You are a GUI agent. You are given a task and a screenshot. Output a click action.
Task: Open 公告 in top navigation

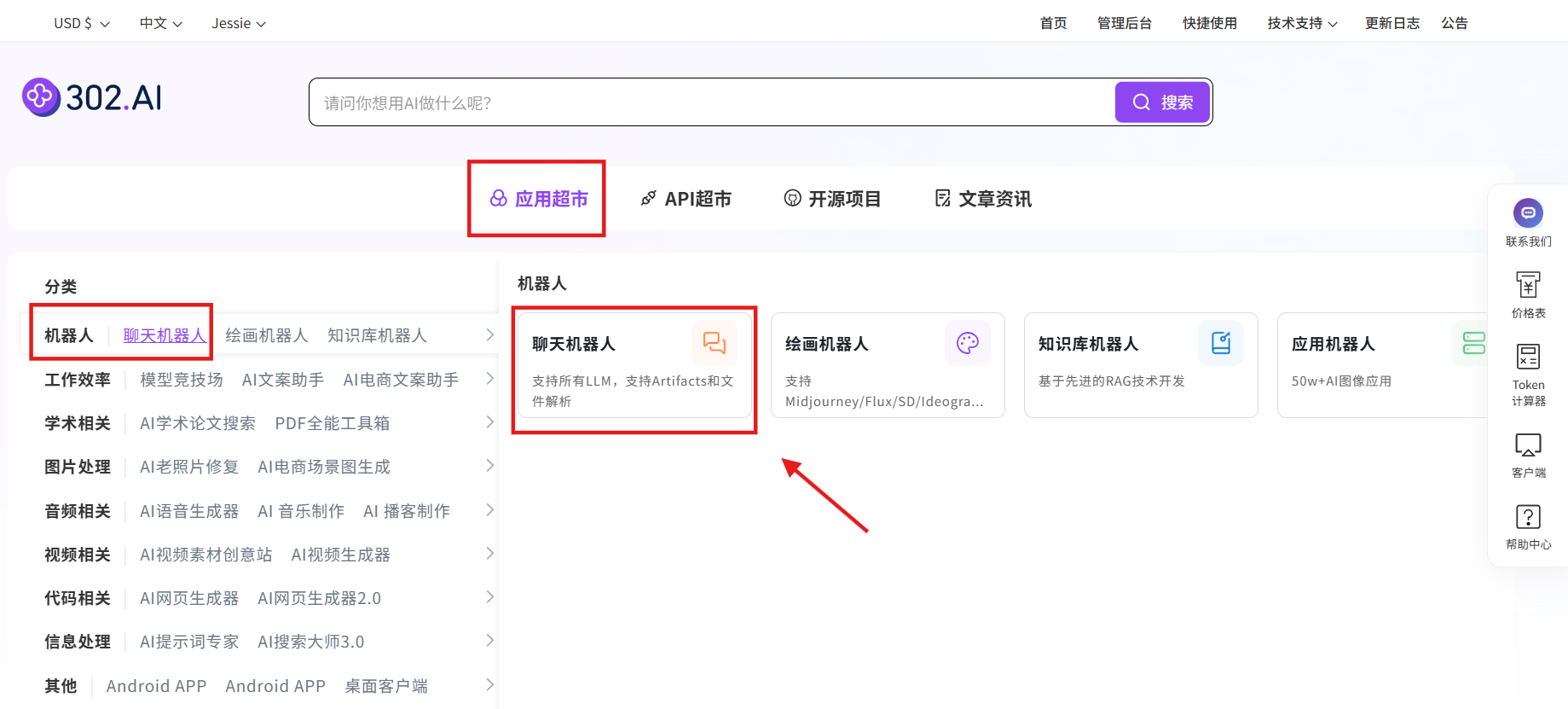point(1455,23)
